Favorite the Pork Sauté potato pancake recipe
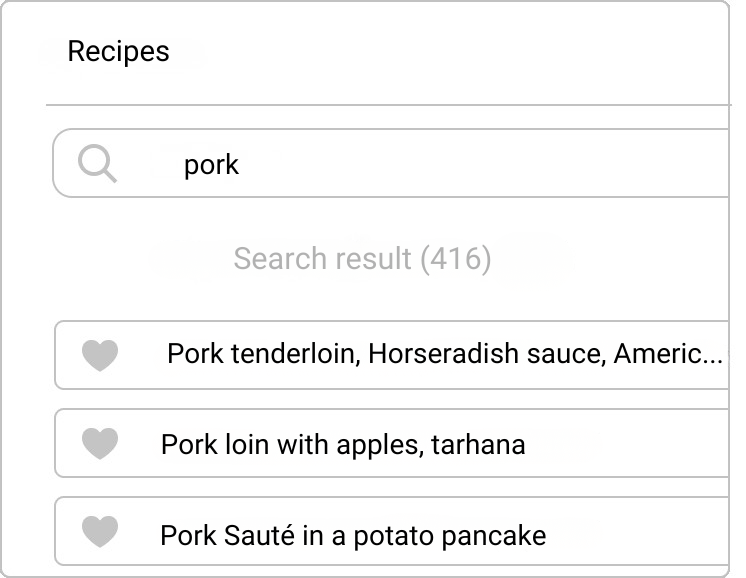Viewport: 746px width, 578px height. (x=100, y=531)
